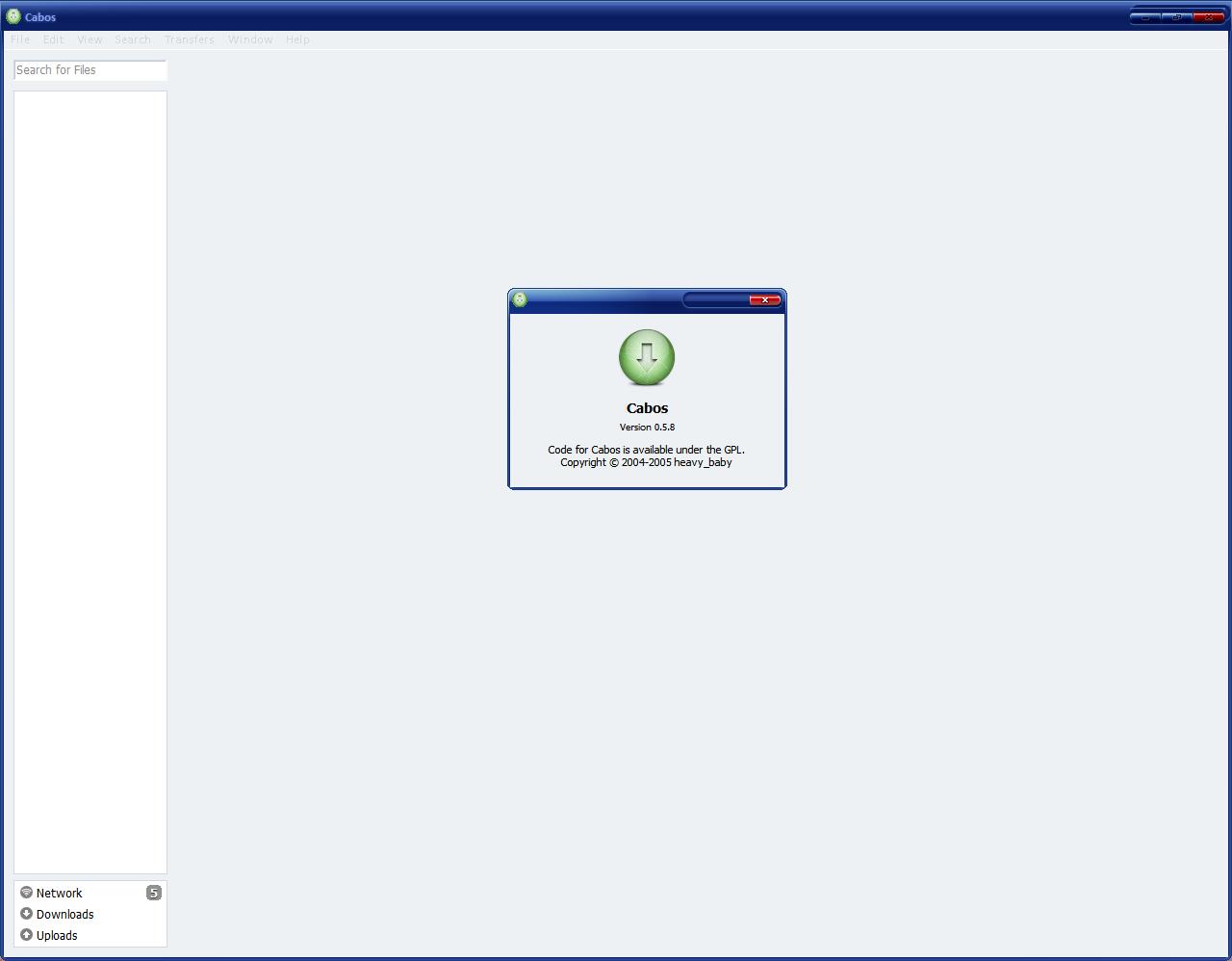
Task: Focus the Search for Files field
Action: 90,70
